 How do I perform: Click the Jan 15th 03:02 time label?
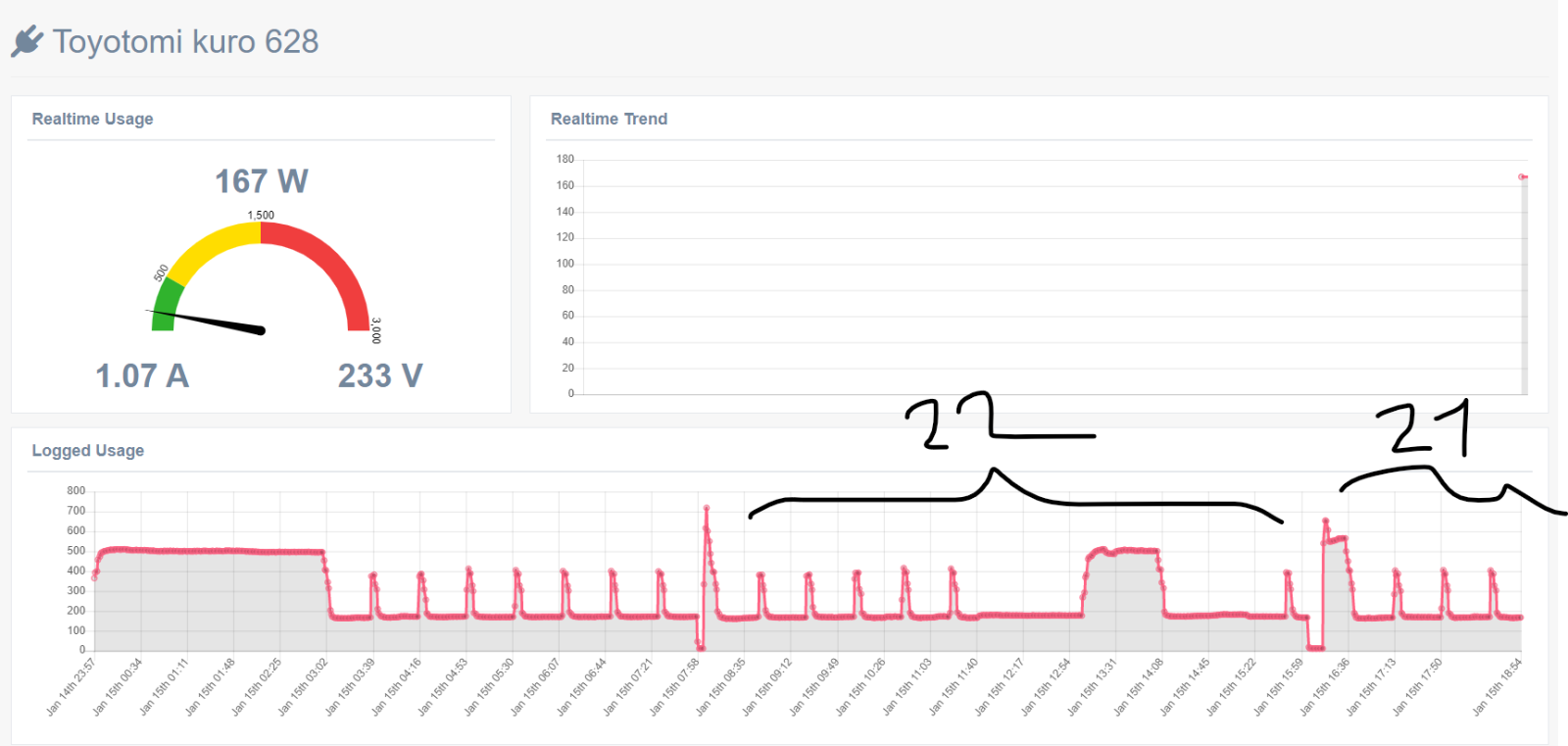tap(303, 687)
